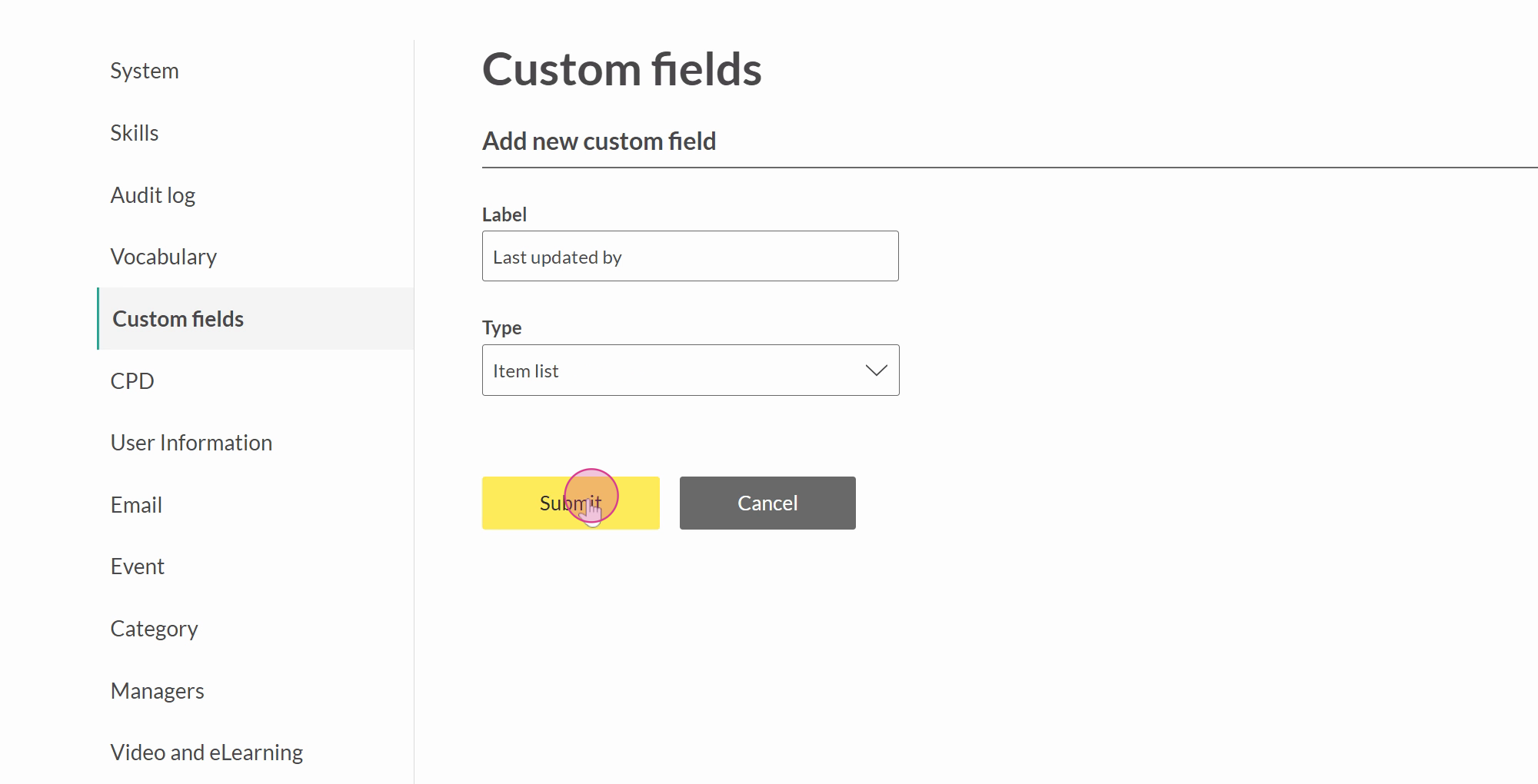1538x784 pixels.
Task: Click the dropdown chevron arrow icon
Action: click(876, 370)
